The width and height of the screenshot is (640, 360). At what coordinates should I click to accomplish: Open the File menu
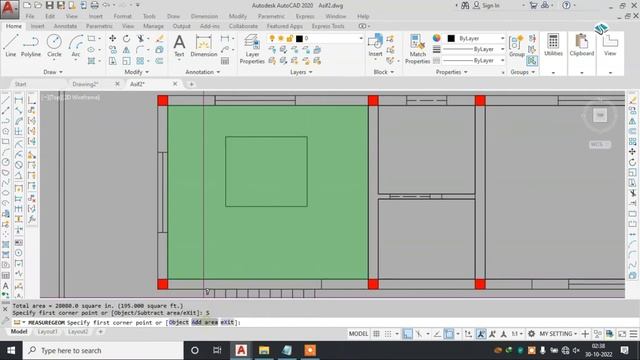coord(30,16)
